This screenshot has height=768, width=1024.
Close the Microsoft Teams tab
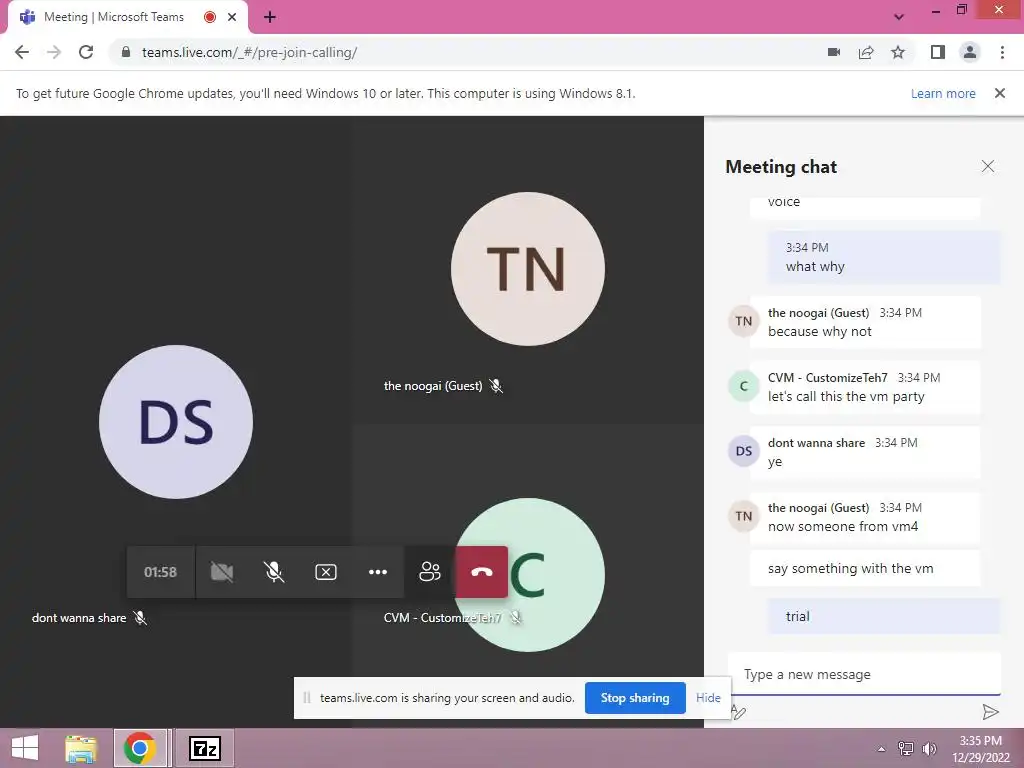(232, 17)
